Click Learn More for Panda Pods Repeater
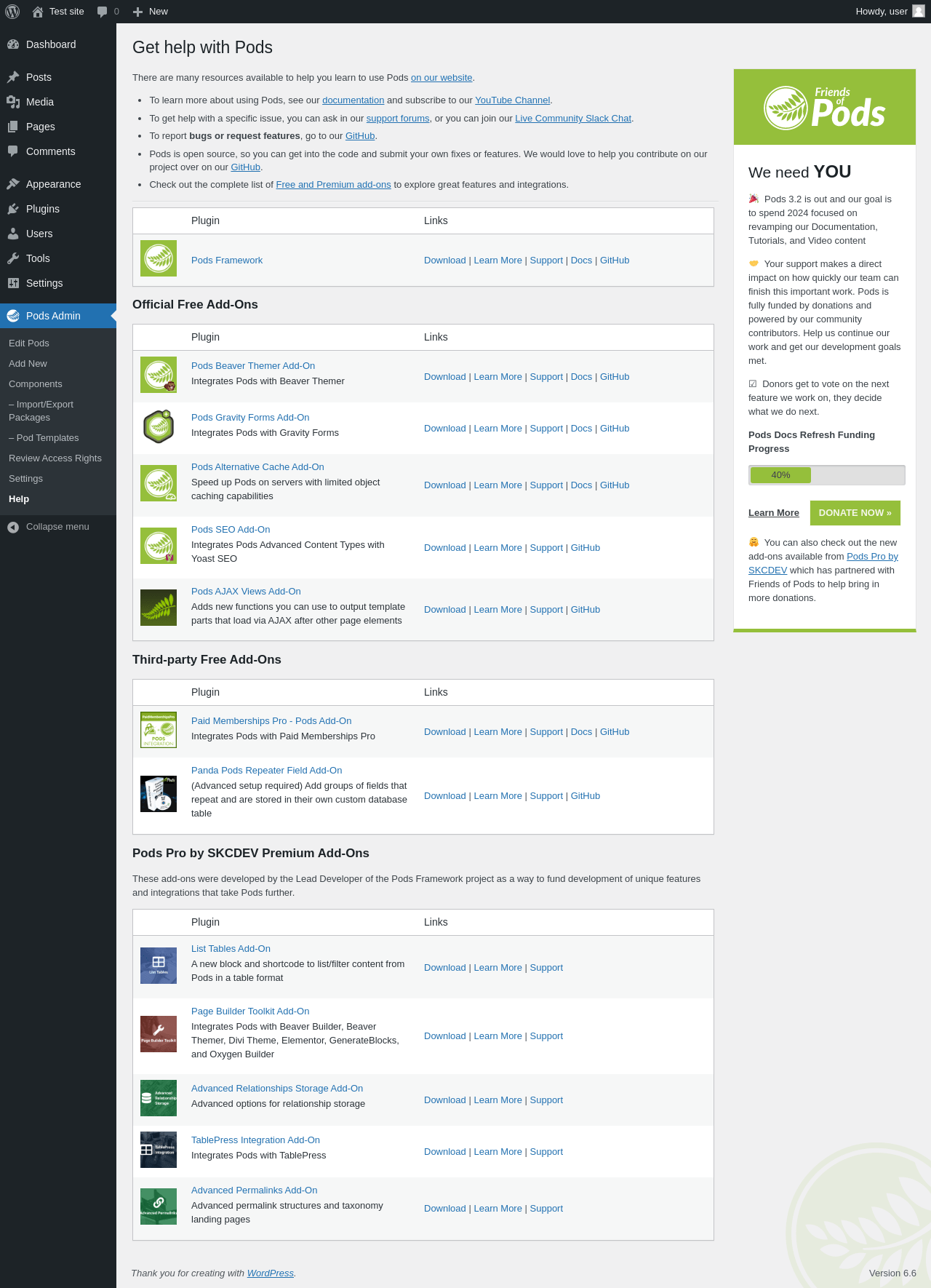This screenshot has width=931, height=1288. [x=498, y=796]
